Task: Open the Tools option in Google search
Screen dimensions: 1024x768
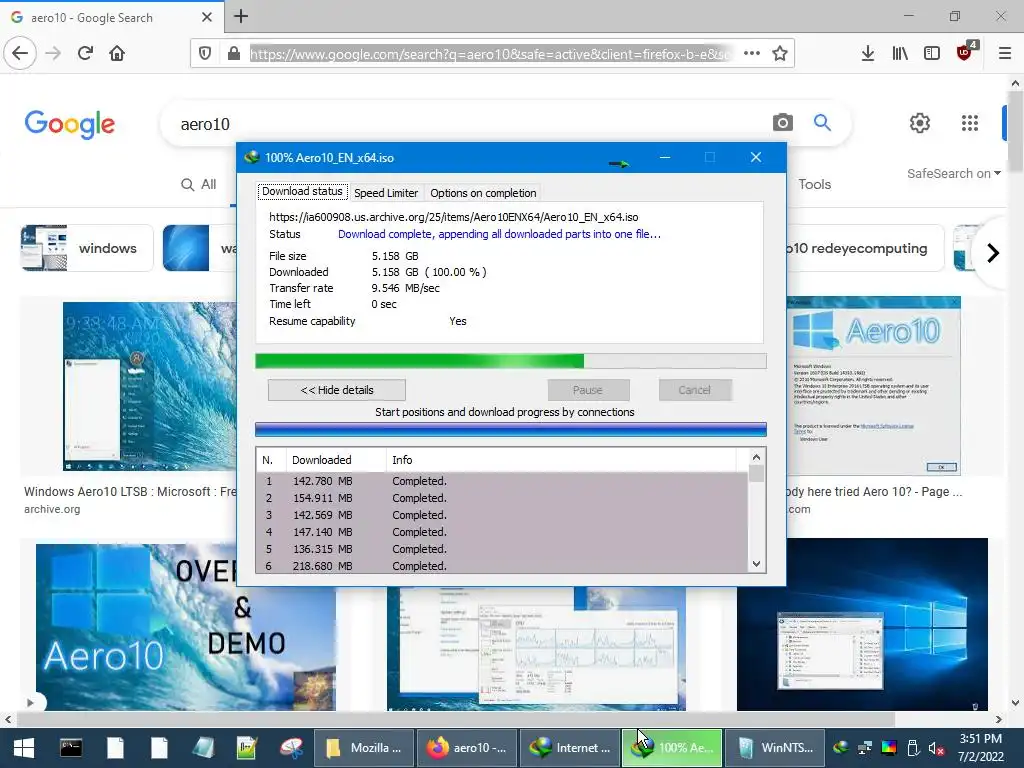Action: 814,184
